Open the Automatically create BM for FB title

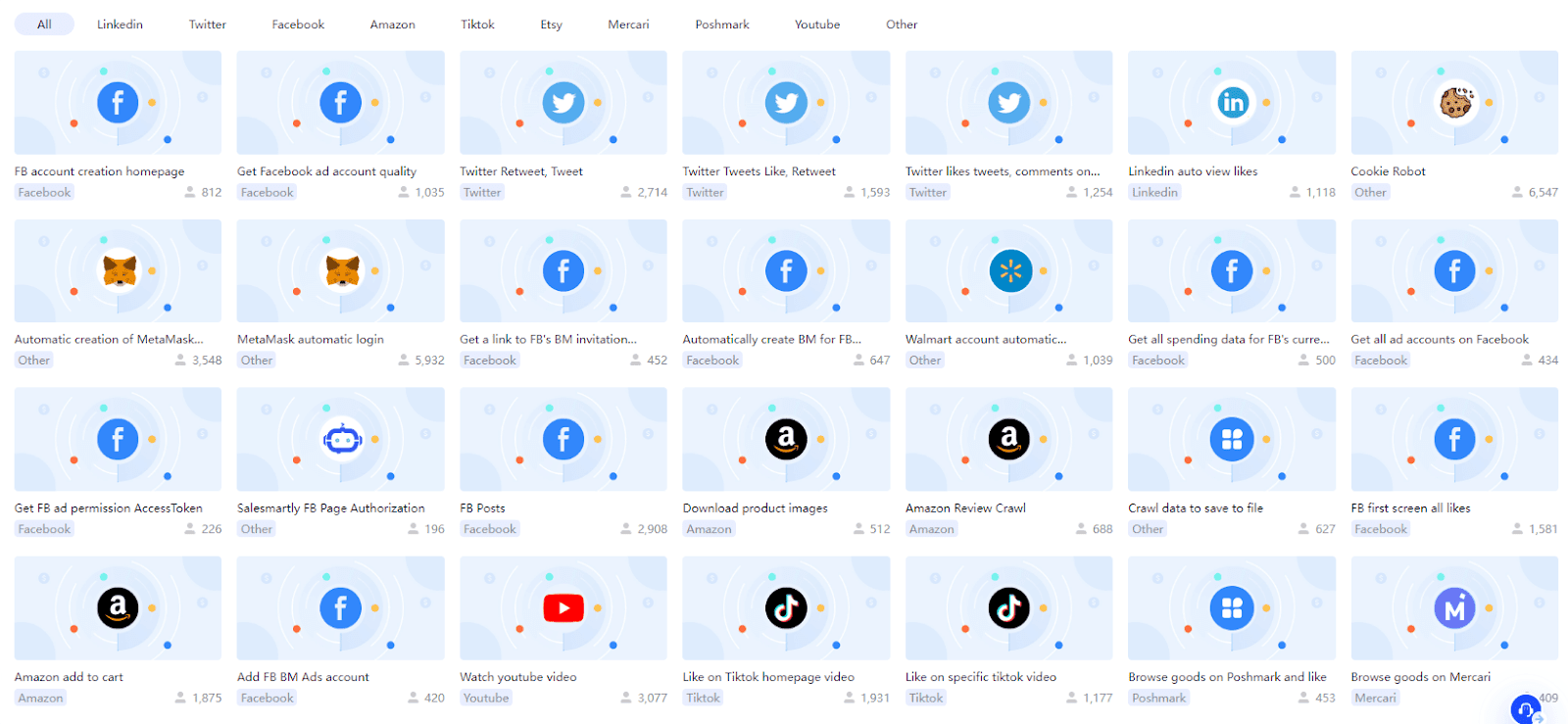point(772,340)
